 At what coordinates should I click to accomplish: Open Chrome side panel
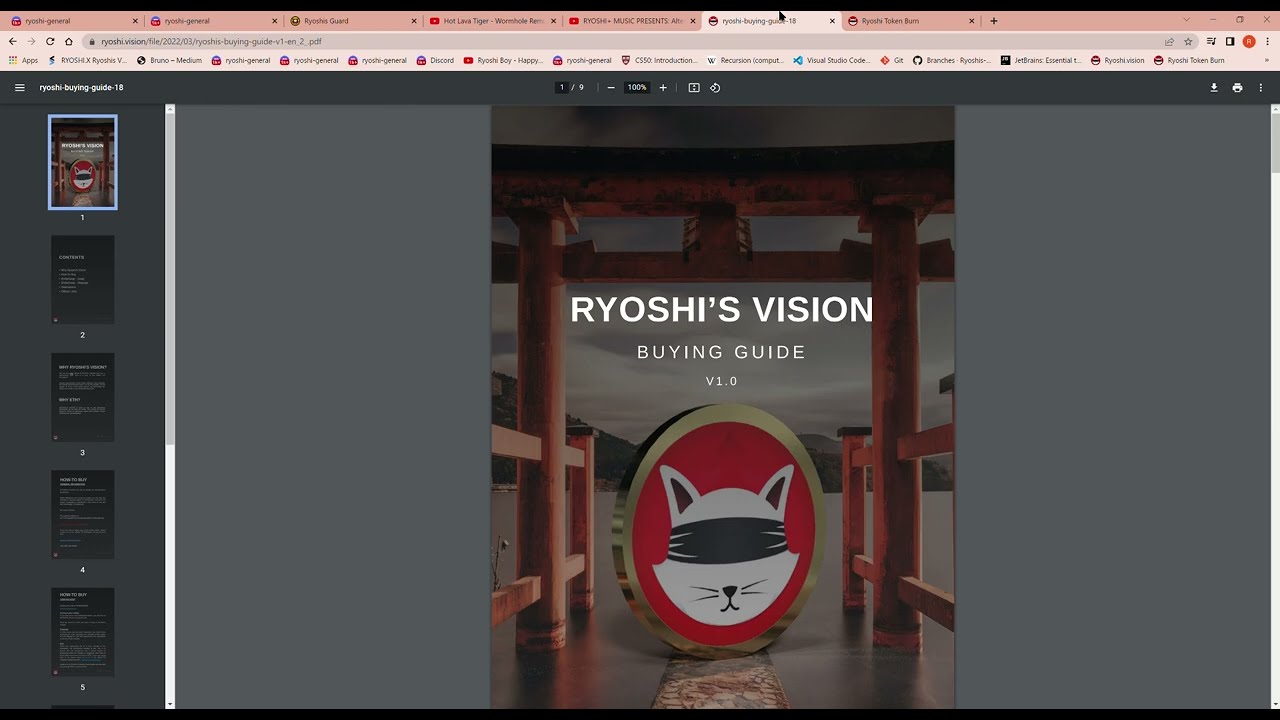pyautogui.click(x=1230, y=41)
